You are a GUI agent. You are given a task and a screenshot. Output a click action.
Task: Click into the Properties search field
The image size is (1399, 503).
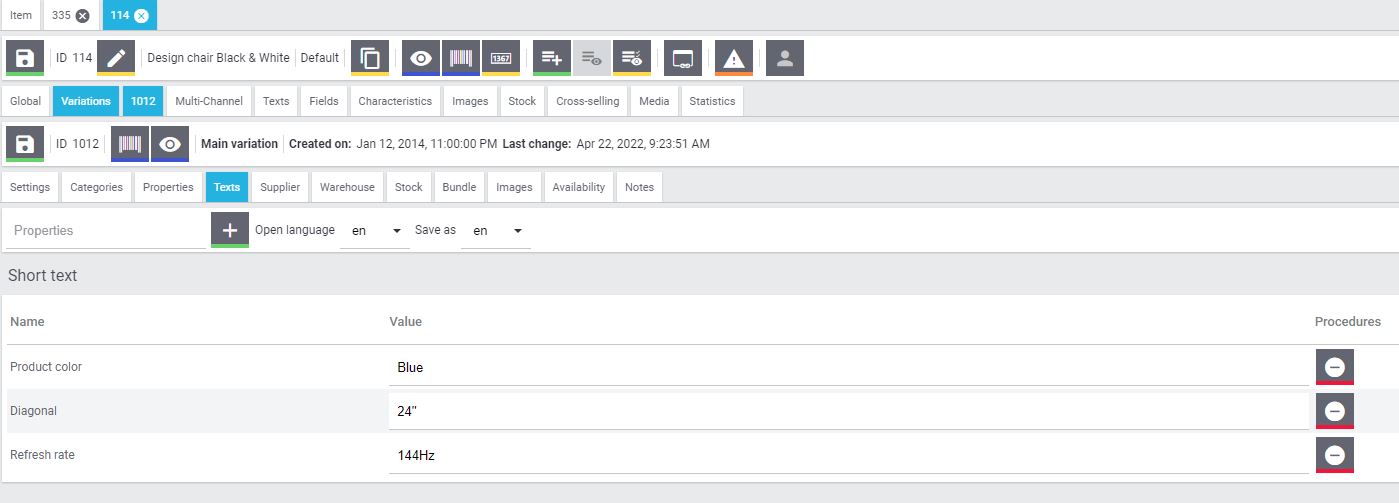click(x=105, y=231)
